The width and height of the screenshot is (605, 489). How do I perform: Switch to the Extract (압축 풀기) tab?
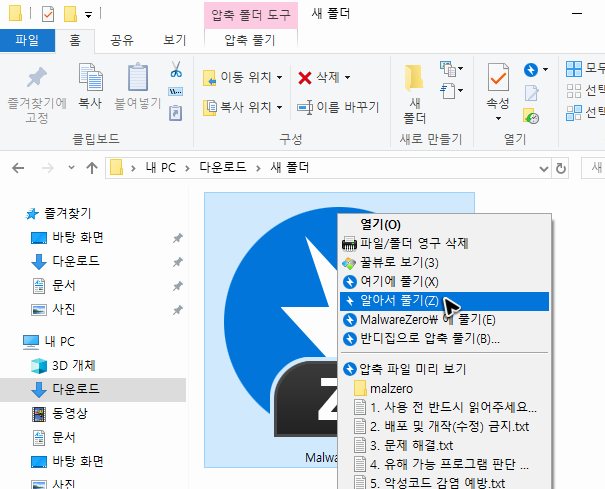[x=250, y=40]
